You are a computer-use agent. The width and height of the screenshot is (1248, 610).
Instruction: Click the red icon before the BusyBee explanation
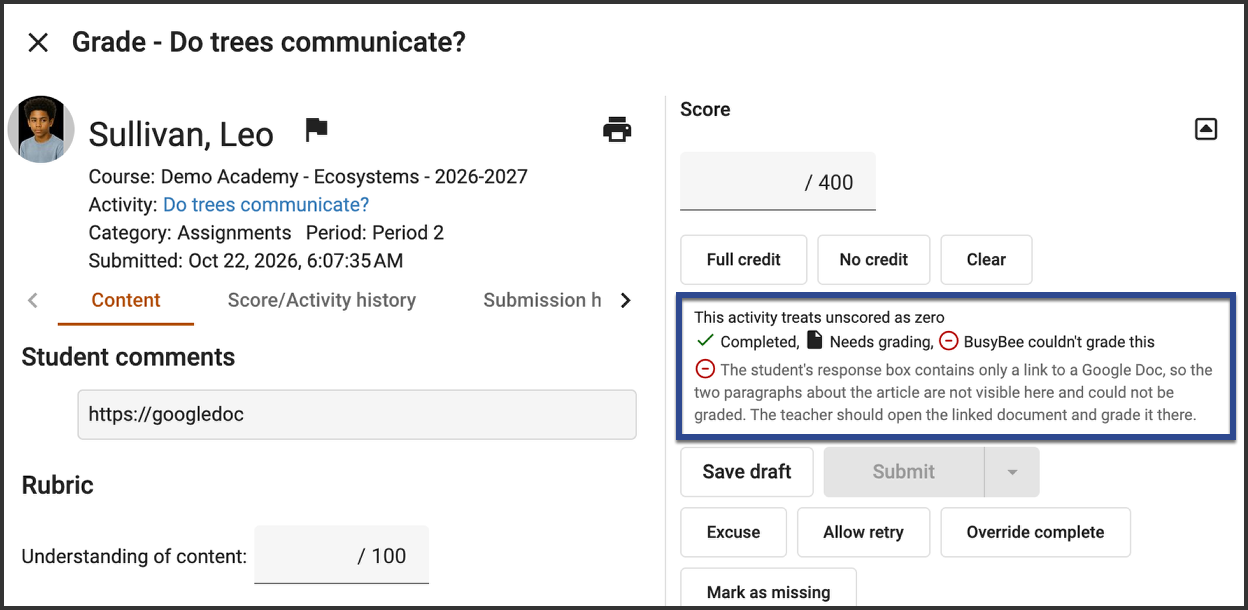(x=705, y=369)
